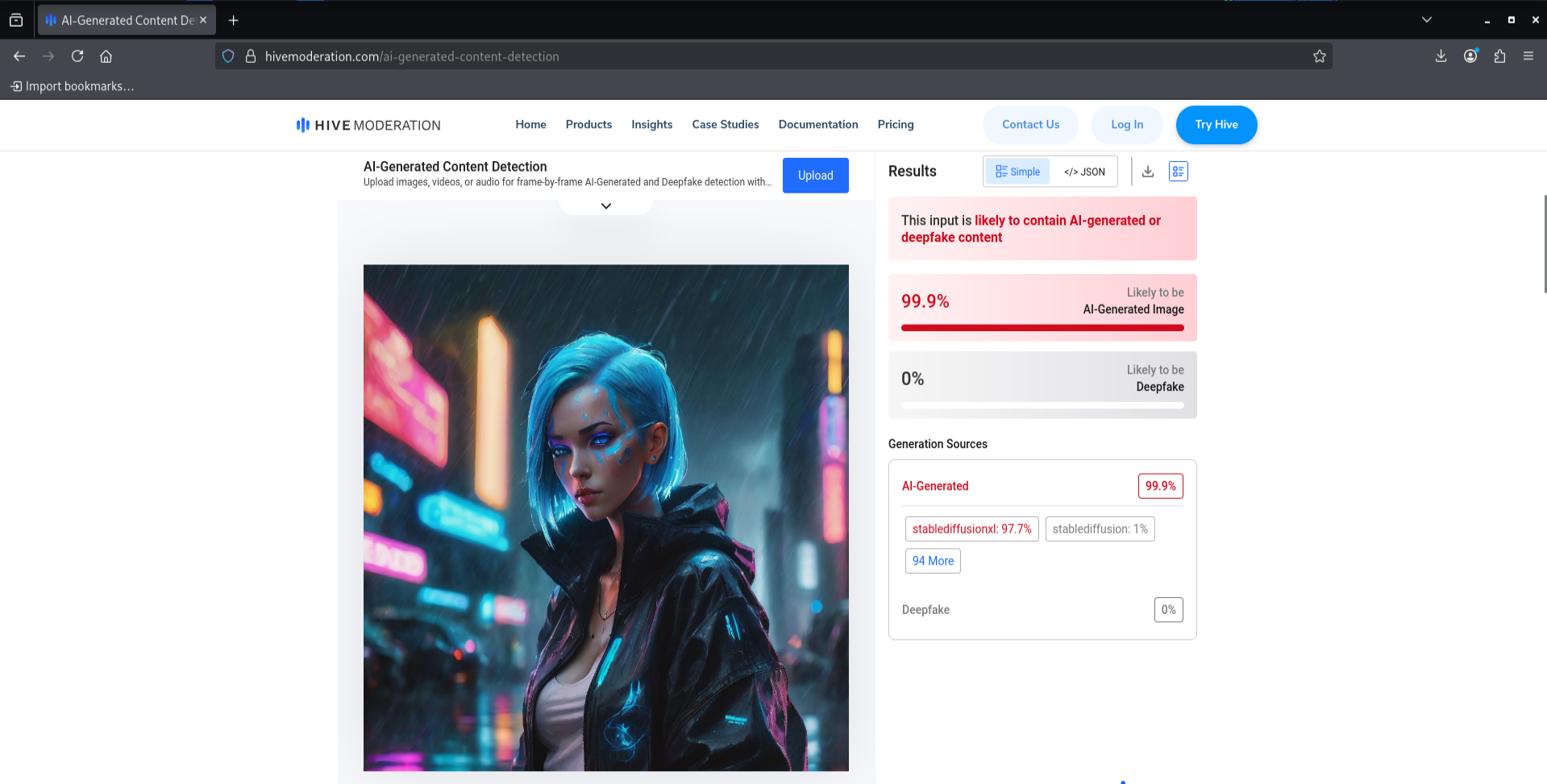Go forward in browser history
This screenshot has height=784, width=1547.
point(48,56)
